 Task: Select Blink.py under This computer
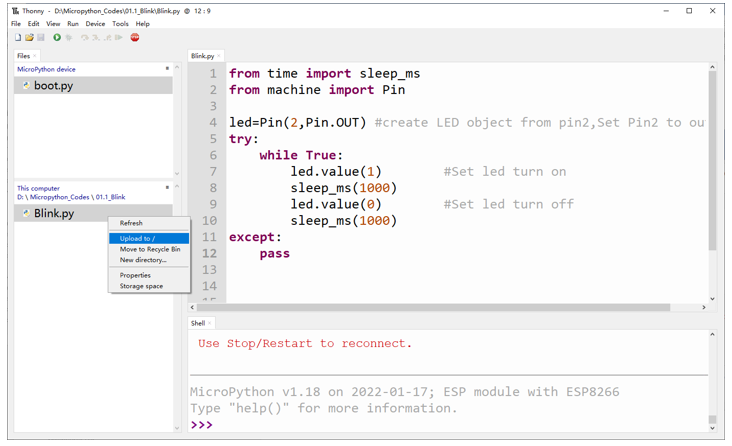[93, 213]
